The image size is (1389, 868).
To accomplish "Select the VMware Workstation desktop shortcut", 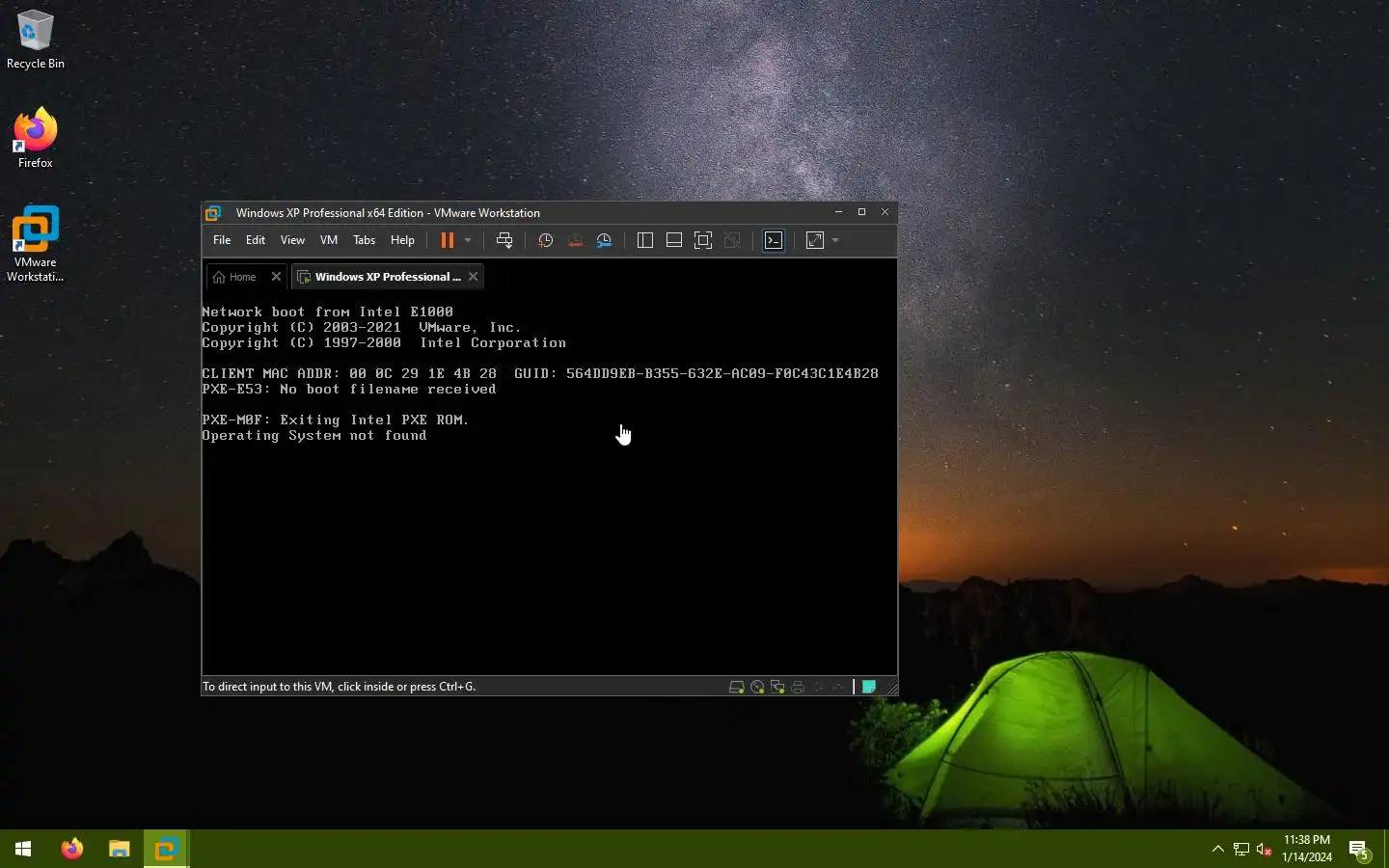I will point(36,244).
